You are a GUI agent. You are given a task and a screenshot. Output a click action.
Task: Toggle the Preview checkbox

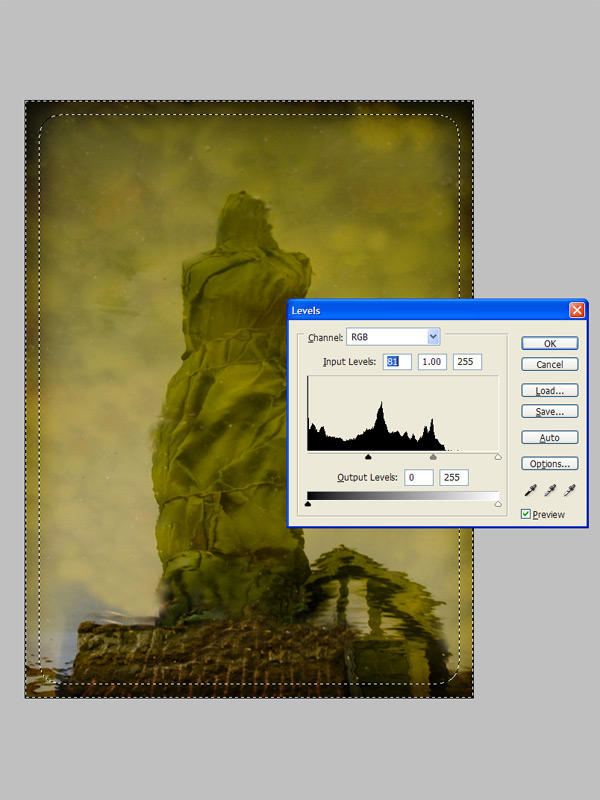[526, 514]
